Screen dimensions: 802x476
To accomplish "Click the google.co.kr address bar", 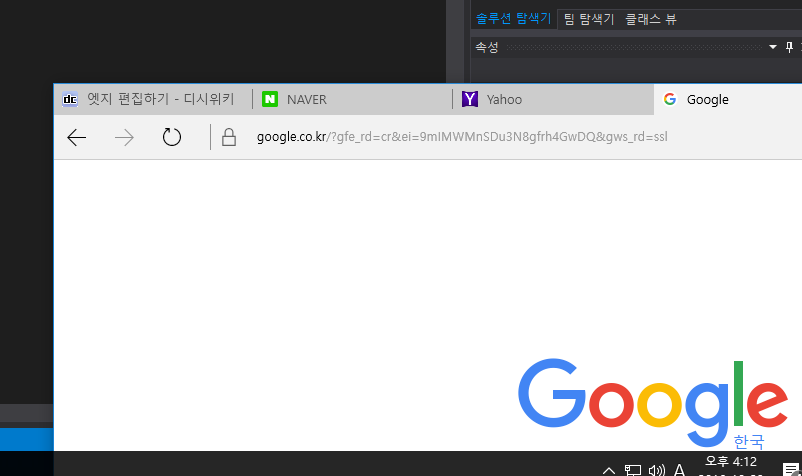I will click(460, 137).
